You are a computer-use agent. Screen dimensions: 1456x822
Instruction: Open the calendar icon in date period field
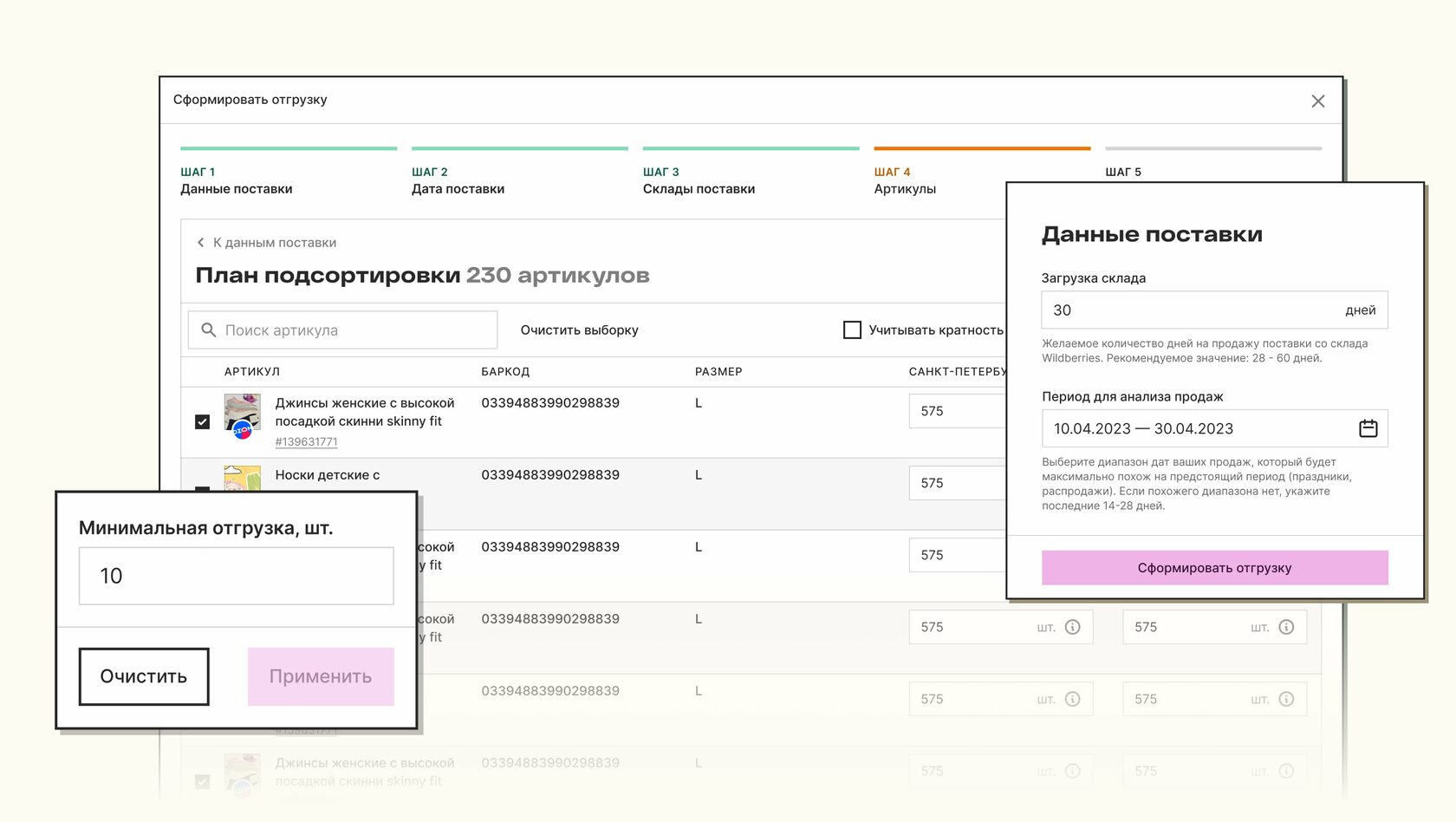pos(1368,428)
